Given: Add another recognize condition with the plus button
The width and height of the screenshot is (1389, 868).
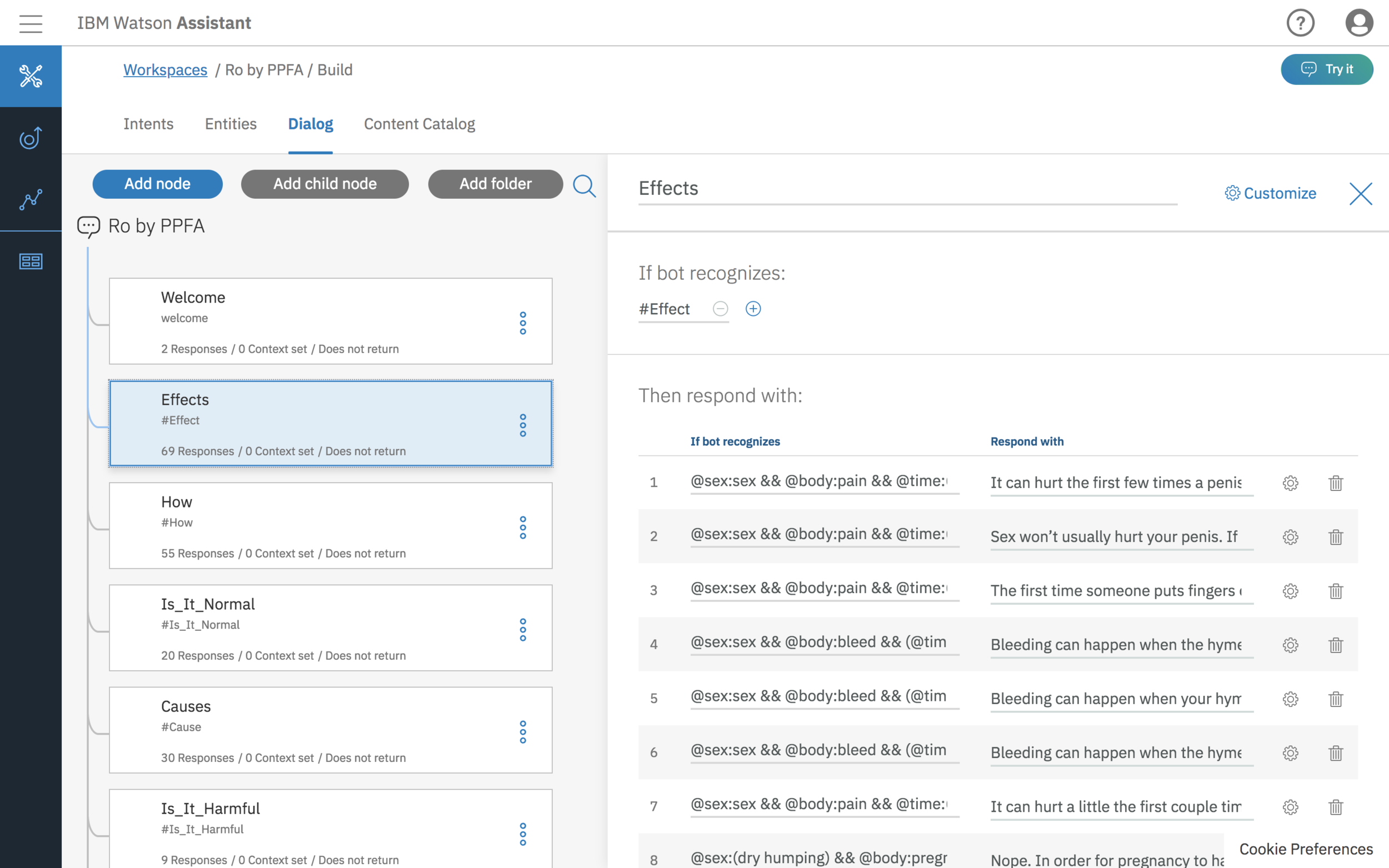Looking at the screenshot, I should (753, 309).
